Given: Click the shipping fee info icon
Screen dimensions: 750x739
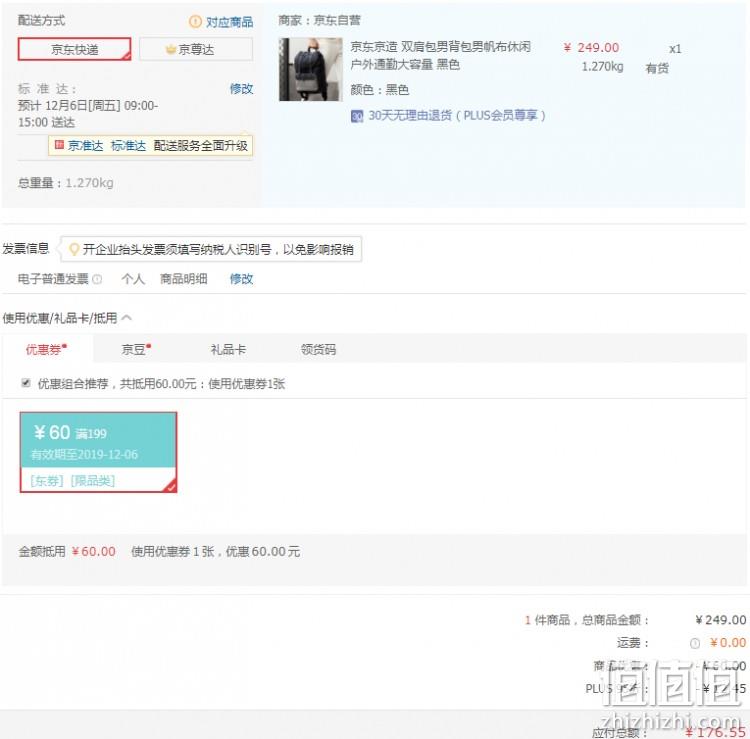Looking at the screenshot, I should 695,644.
